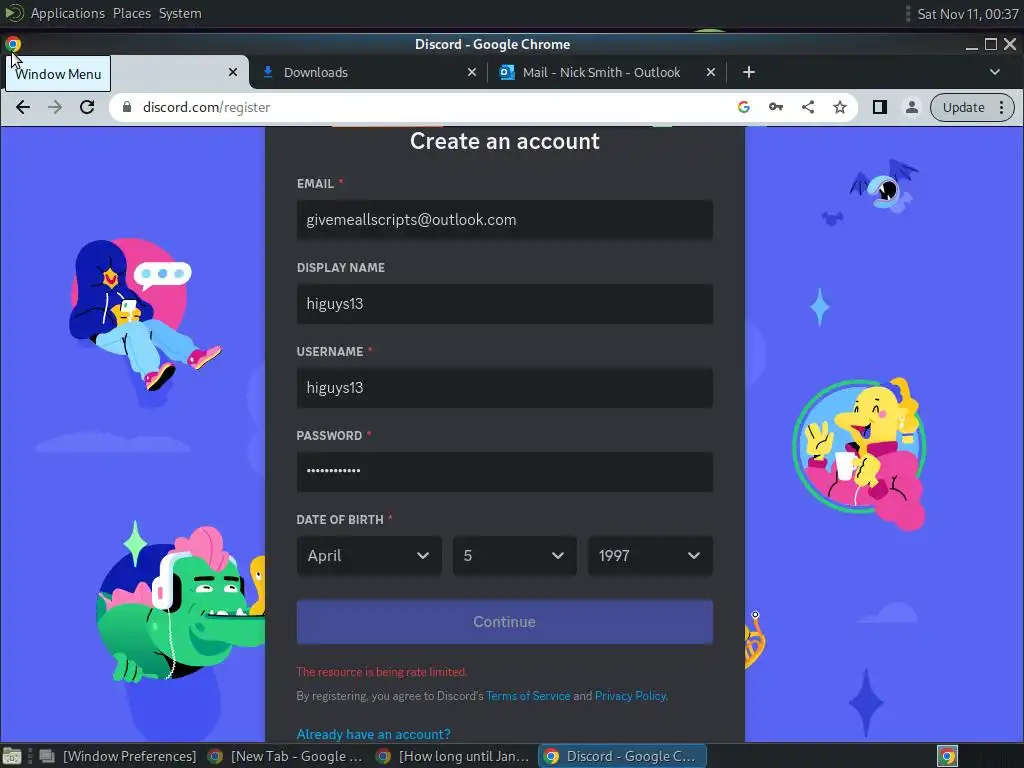Image resolution: width=1024 pixels, height=768 pixels.
Task: Open the Applications menu
Action: (x=67, y=13)
